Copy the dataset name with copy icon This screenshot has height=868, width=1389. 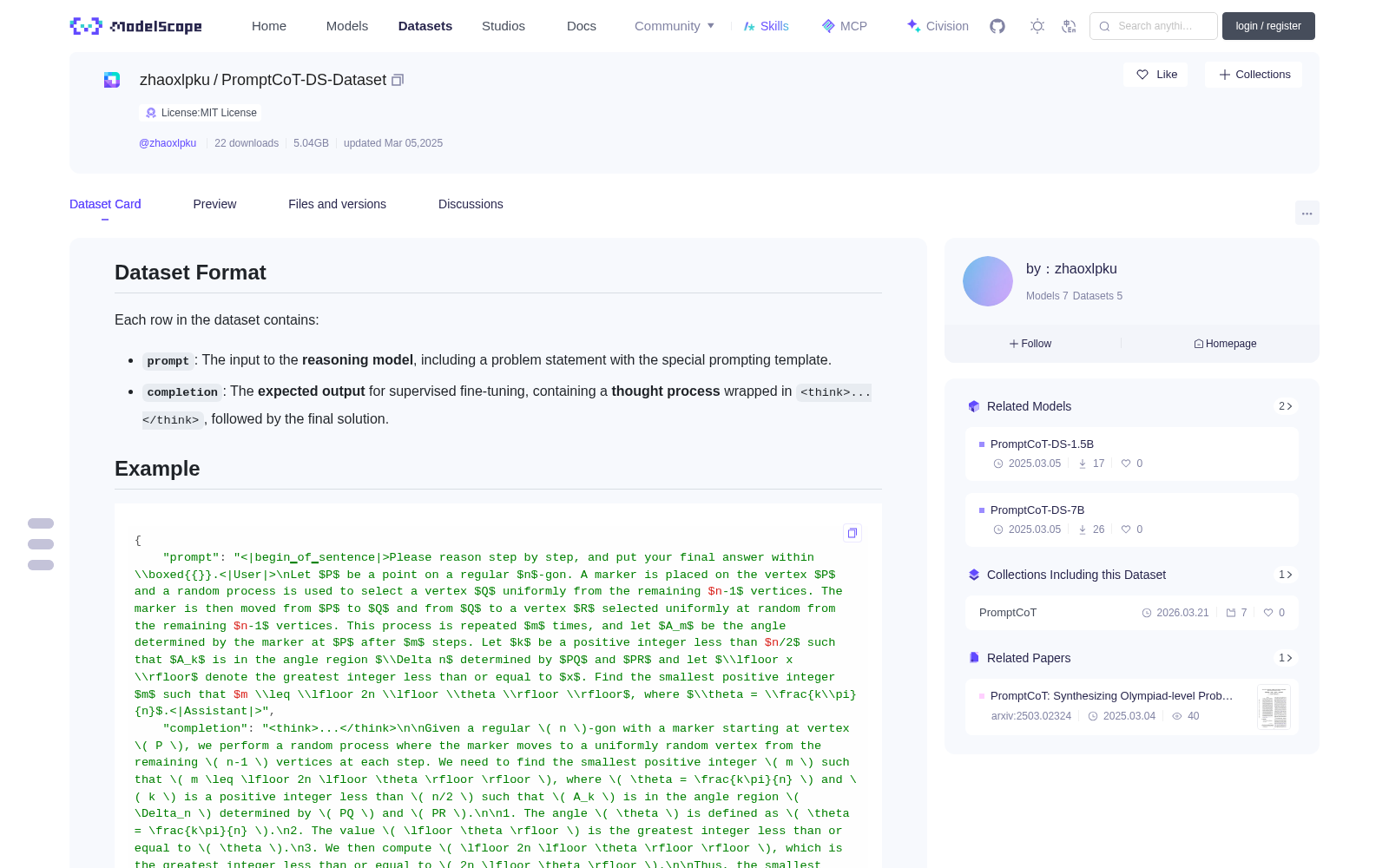pos(398,80)
